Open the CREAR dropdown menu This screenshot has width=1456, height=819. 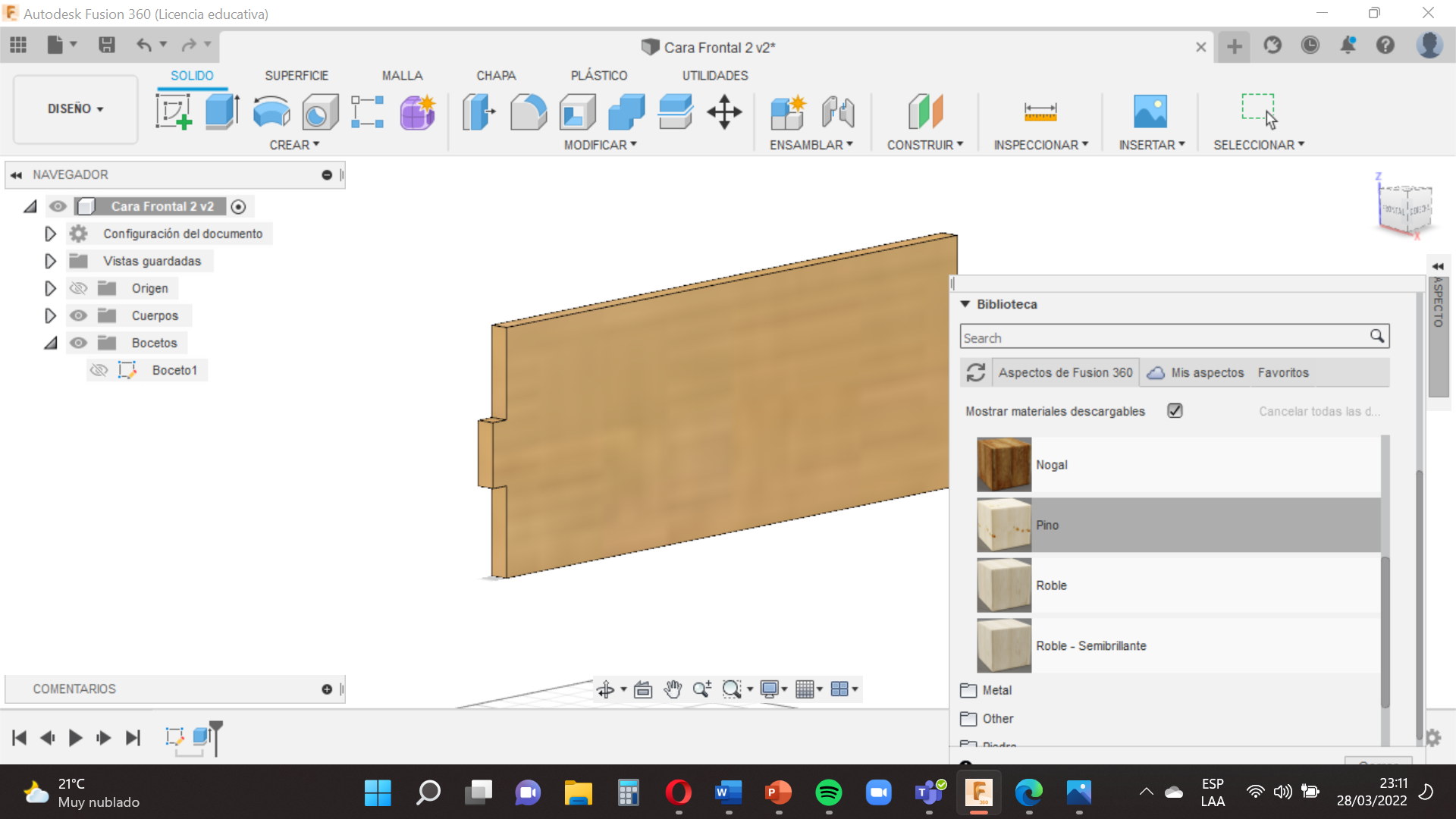(x=294, y=145)
